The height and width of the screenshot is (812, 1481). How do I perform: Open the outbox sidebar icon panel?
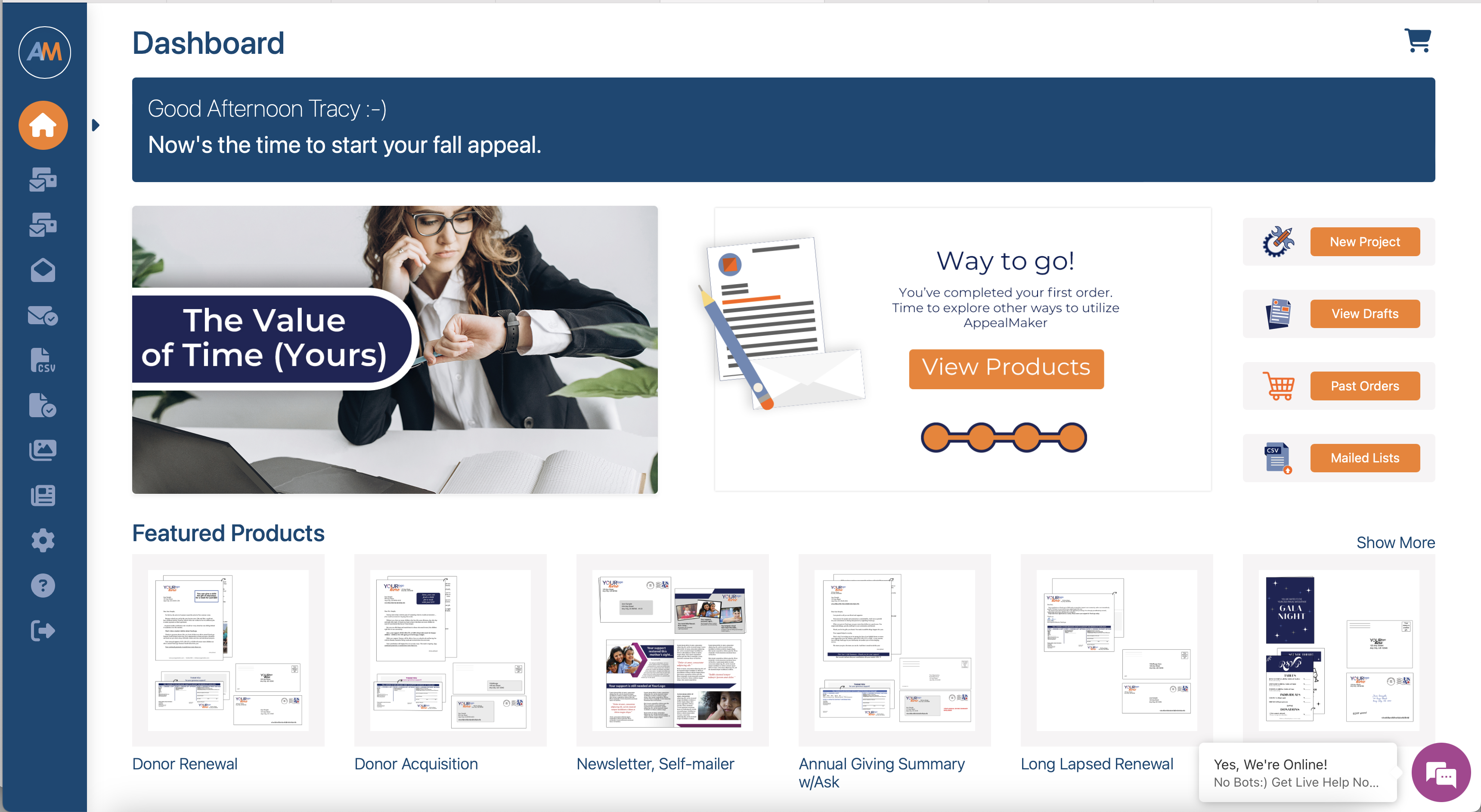coord(42,225)
